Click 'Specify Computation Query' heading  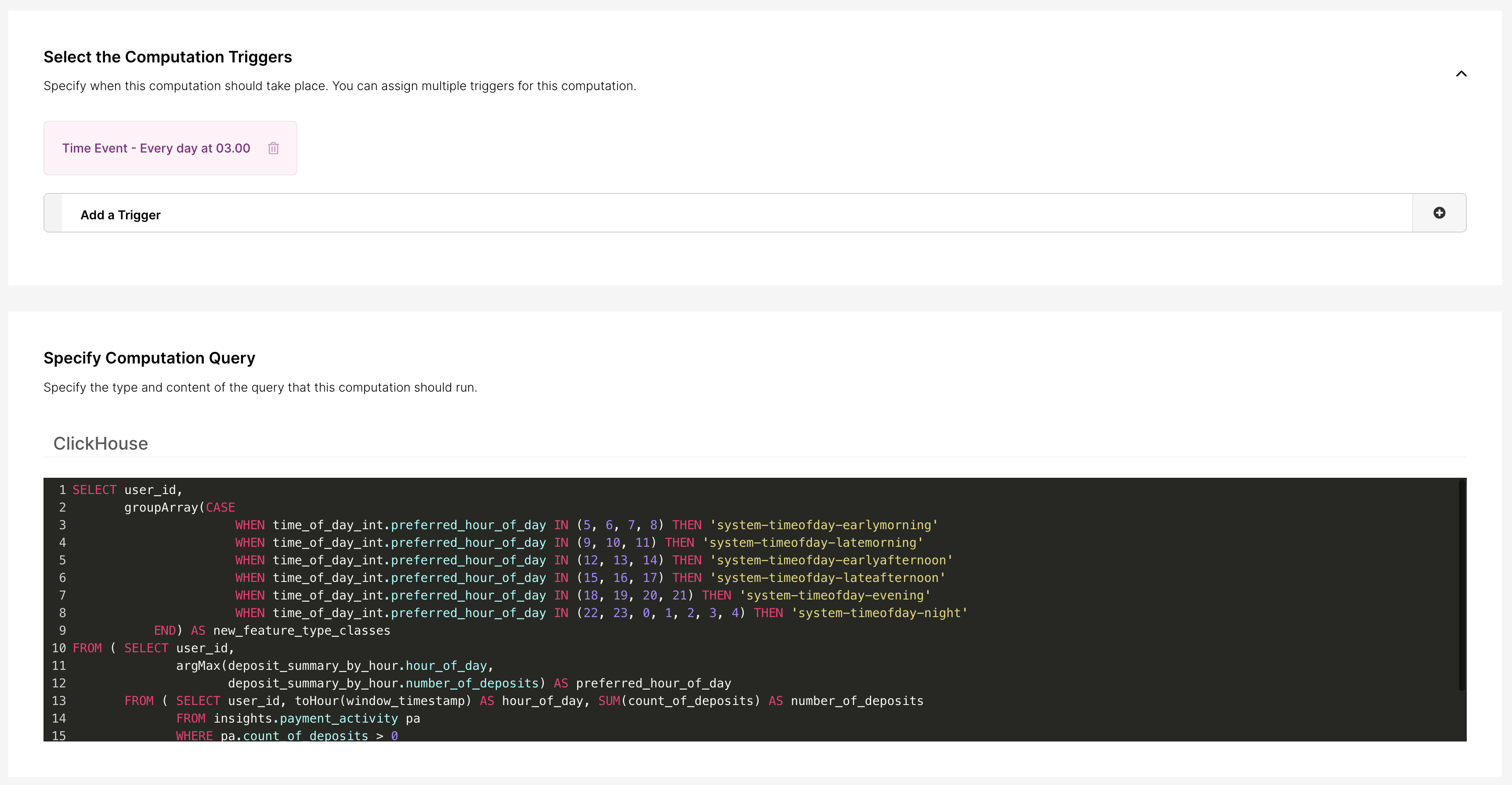pyautogui.click(x=150, y=358)
